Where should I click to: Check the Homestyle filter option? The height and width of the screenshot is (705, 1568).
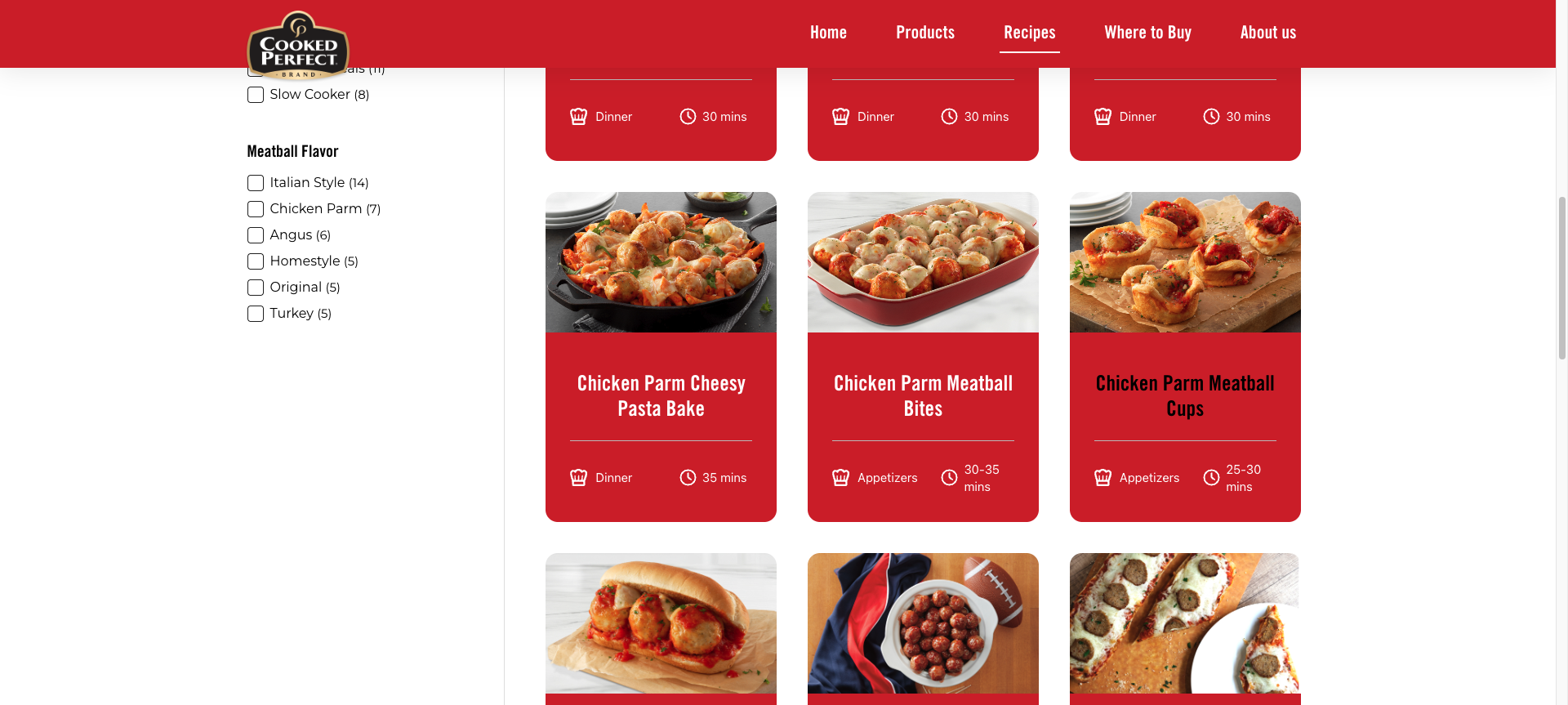(x=256, y=261)
